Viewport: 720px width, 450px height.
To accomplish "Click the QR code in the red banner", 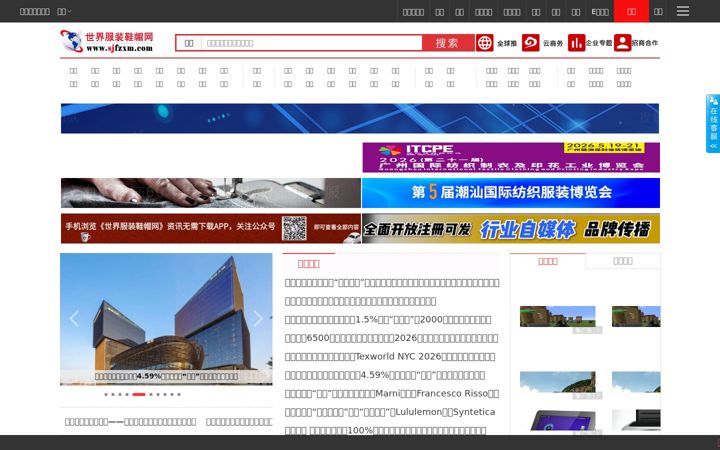I will click(294, 228).
